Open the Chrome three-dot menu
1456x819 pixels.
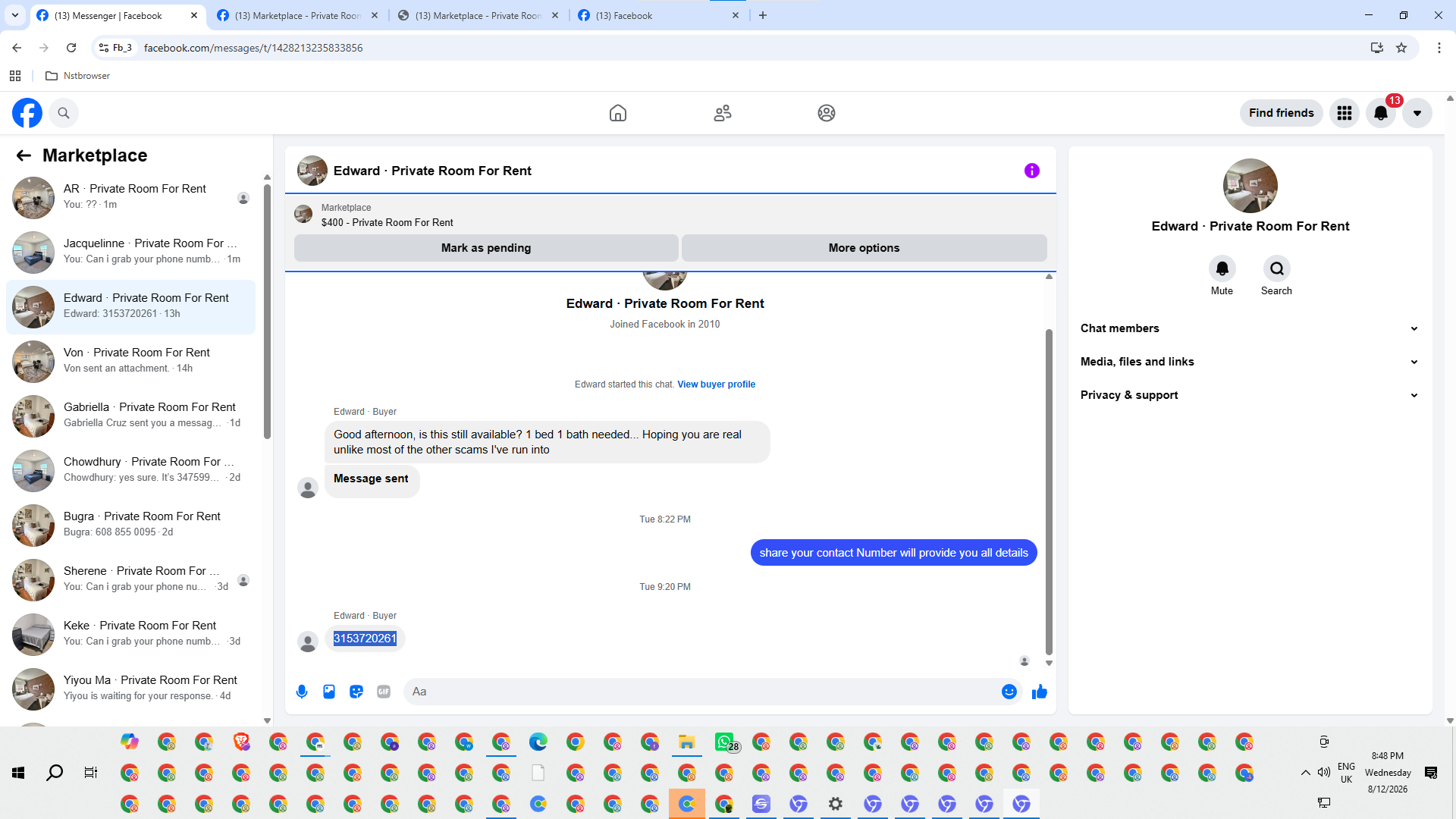(1439, 48)
